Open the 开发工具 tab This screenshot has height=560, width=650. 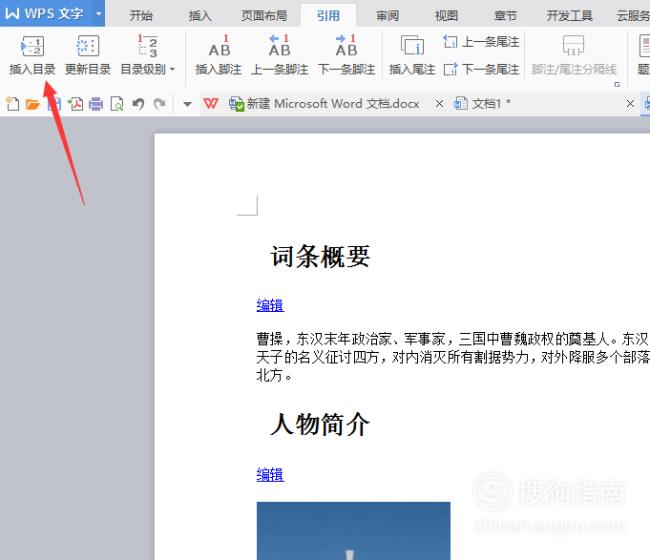569,16
